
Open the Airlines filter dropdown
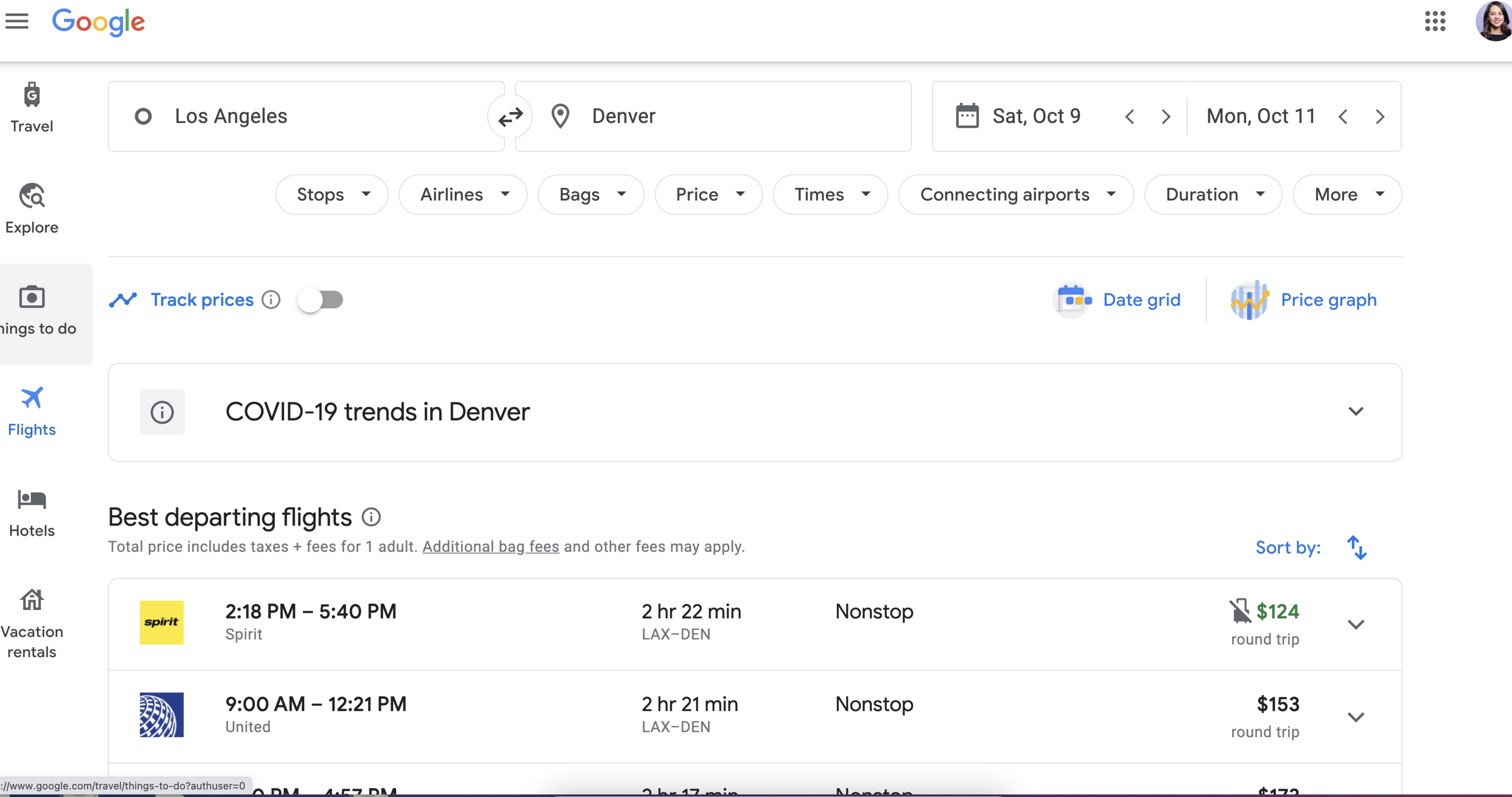pos(463,194)
